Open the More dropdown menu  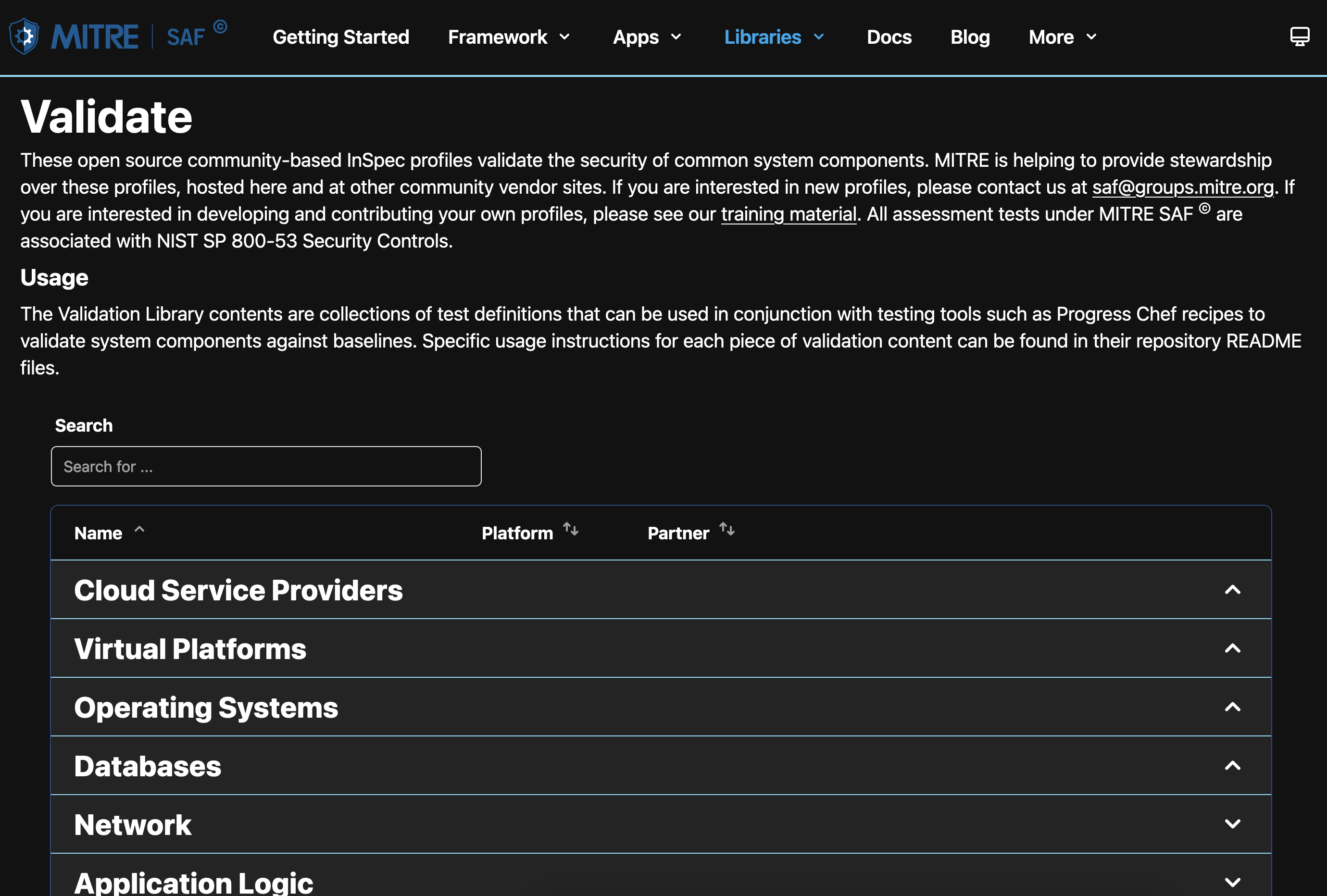(1062, 37)
